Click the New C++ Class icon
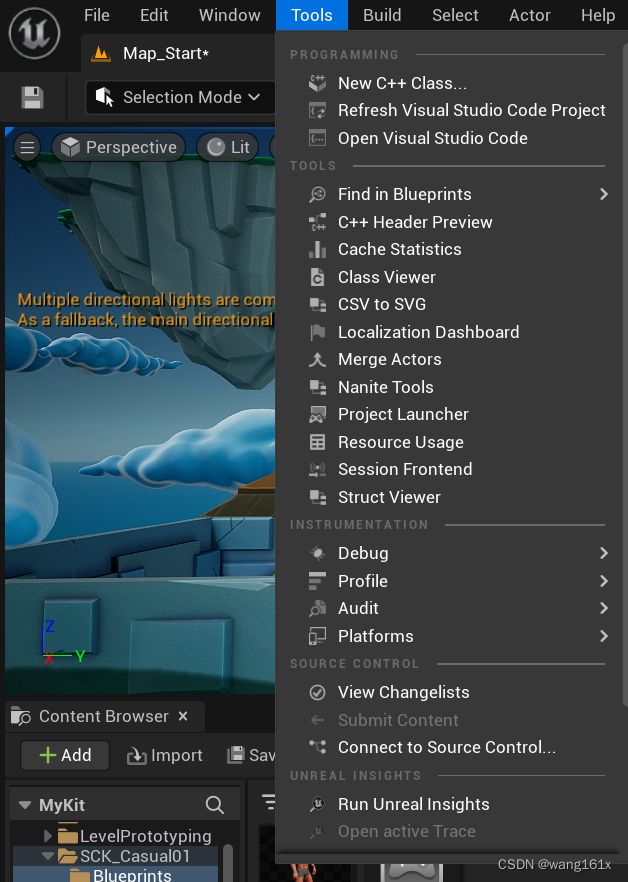Screen dimensions: 628x882 tap(317, 83)
